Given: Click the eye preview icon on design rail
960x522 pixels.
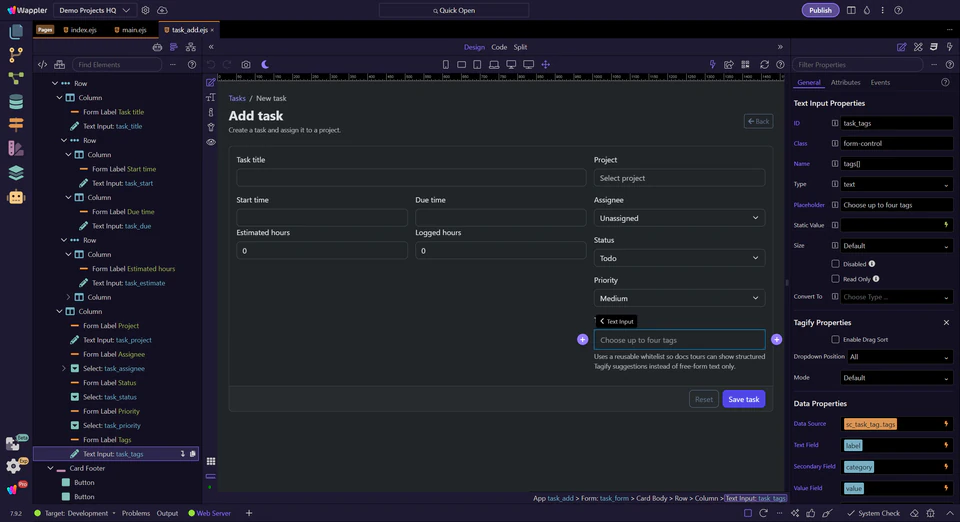Looking at the screenshot, I should [x=211, y=142].
